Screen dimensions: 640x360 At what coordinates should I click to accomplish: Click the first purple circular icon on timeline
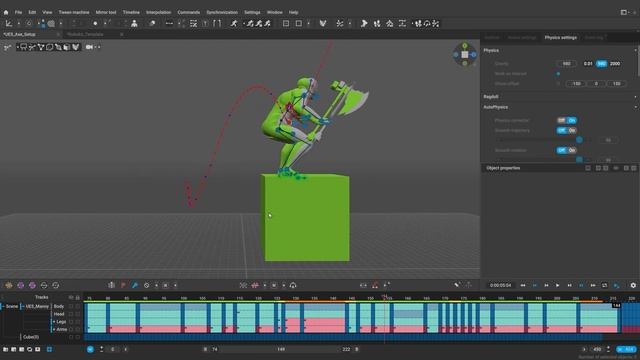[x=20, y=285]
